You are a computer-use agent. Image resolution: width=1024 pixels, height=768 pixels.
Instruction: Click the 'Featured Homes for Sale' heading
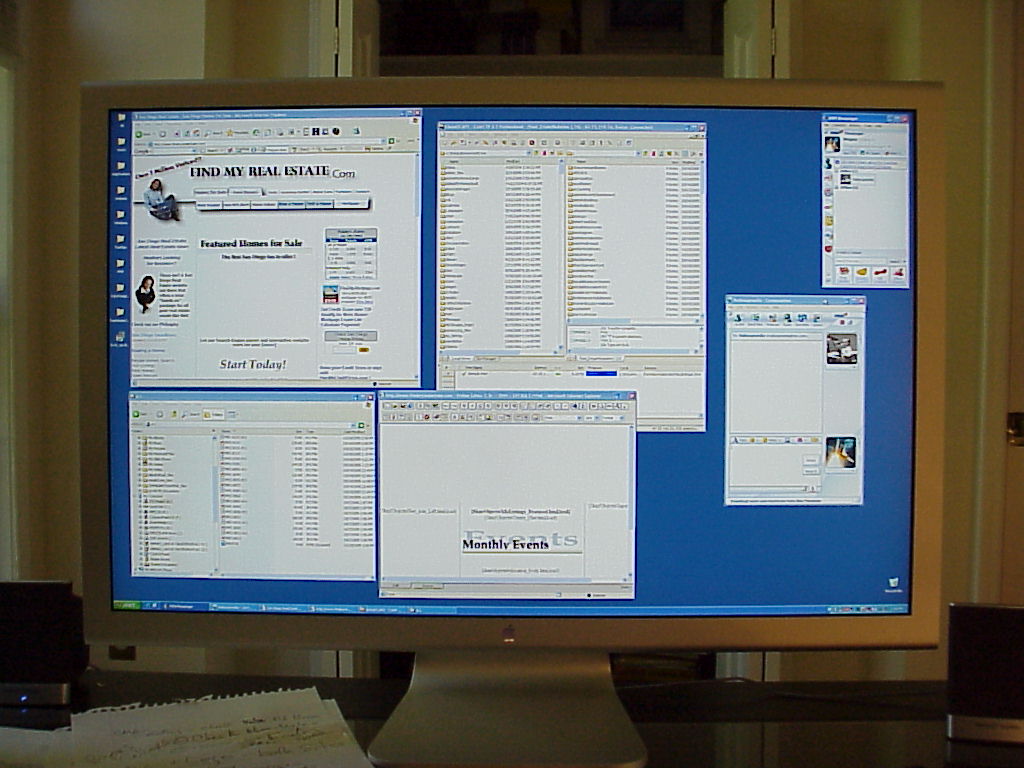[251, 243]
